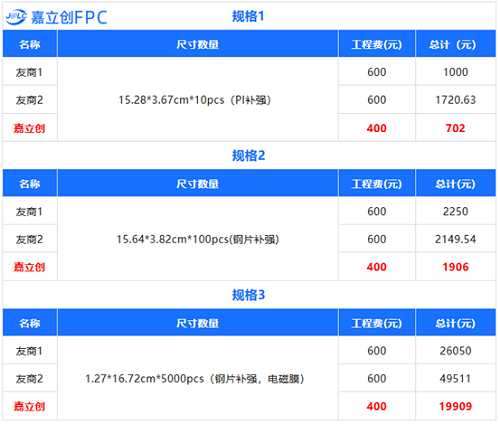
Task: Click 友商2's 600 fee in 规格1
Action: click(377, 100)
